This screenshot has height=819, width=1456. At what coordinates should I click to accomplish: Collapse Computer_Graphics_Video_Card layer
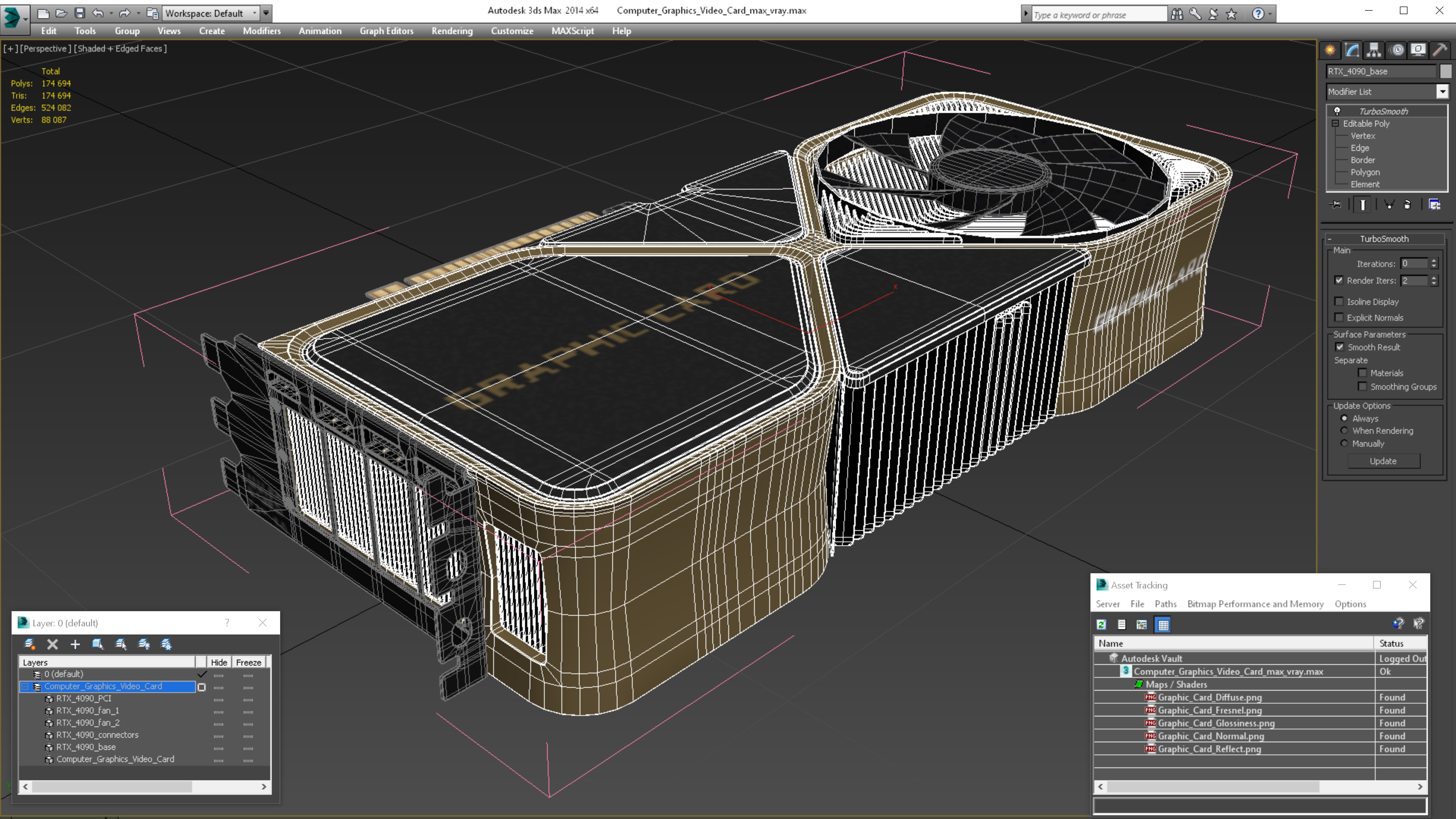pyautogui.click(x=25, y=686)
